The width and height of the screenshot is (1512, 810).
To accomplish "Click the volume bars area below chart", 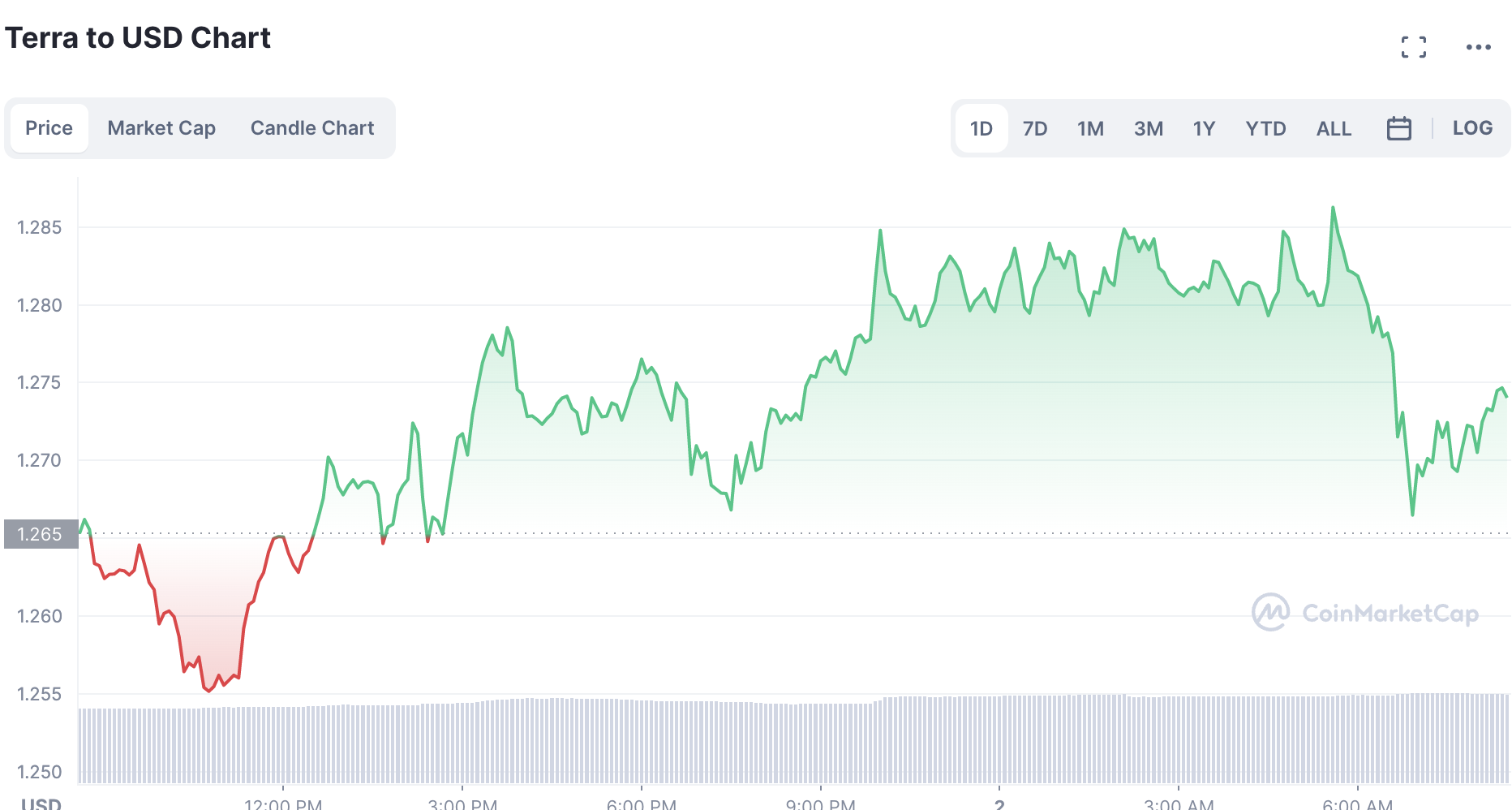I will pos(793,739).
